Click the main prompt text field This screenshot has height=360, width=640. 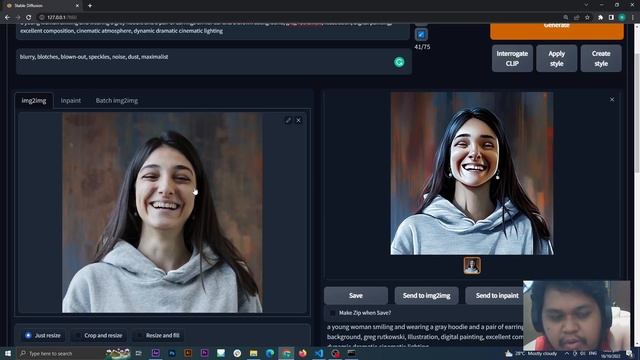point(212,31)
